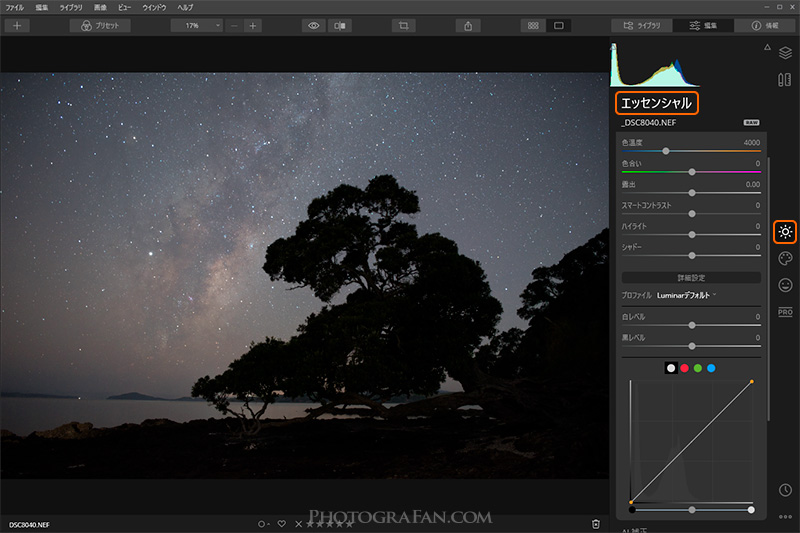
Task: Open the color label circle dropdown
Action: (264, 524)
